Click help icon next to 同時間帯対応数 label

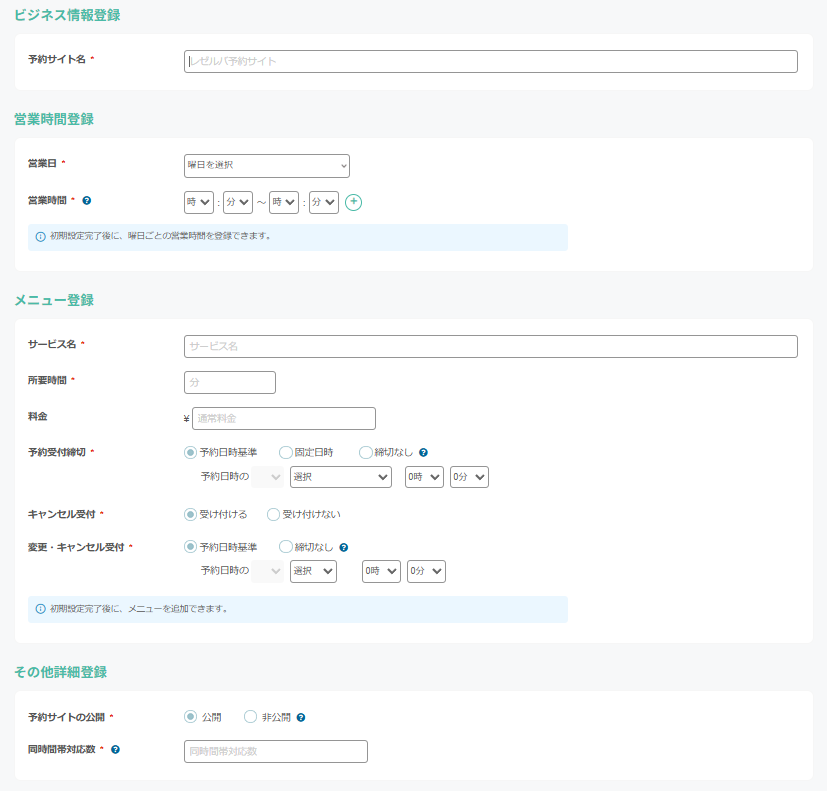coord(115,749)
